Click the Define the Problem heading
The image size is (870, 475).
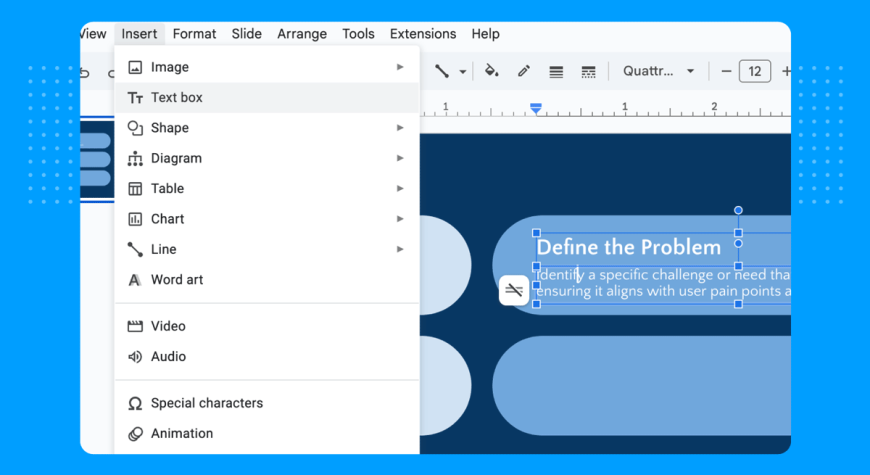tap(629, 247)
